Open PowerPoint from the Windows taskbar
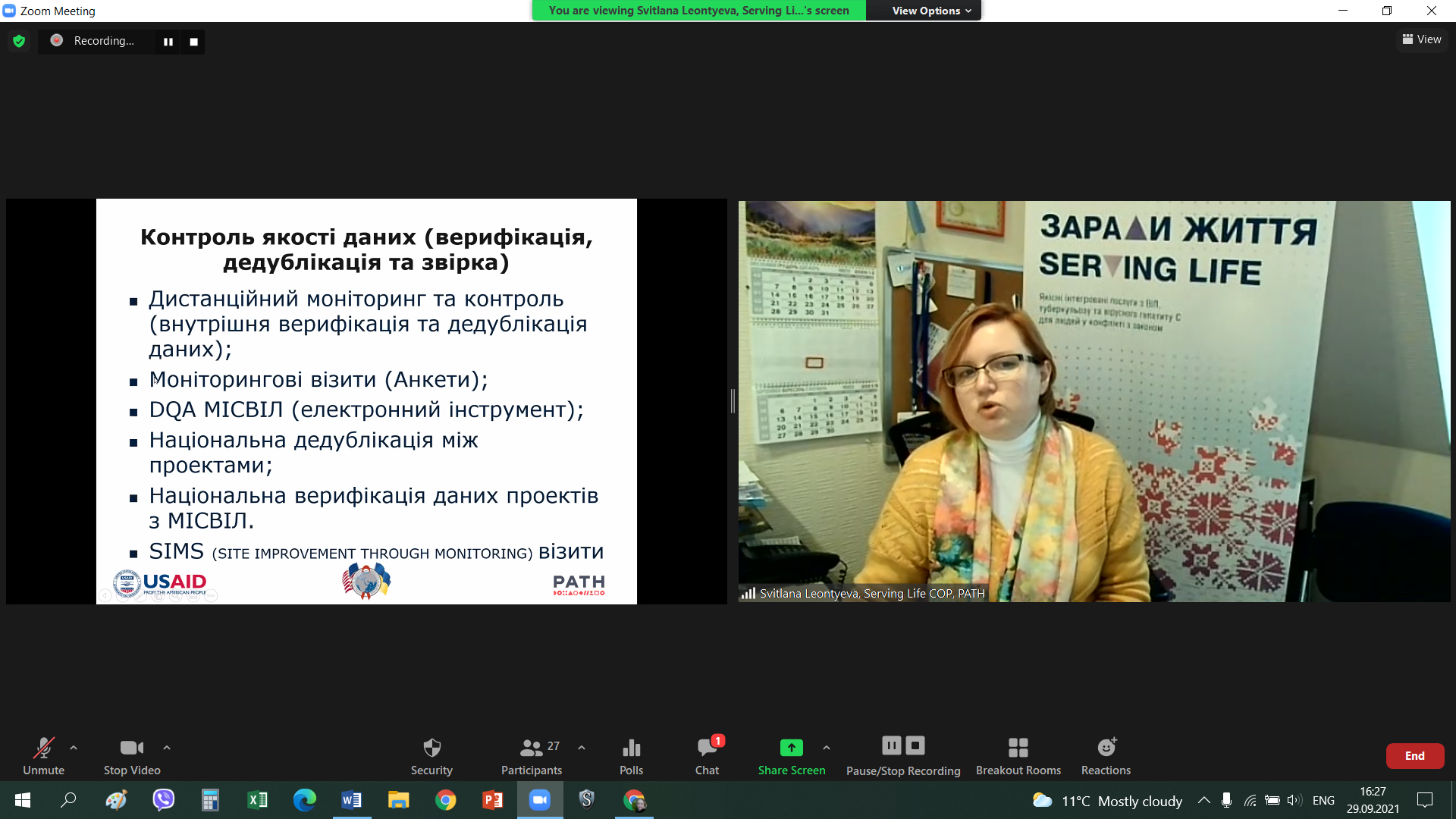Viewport: 1456px width, 819px height. pyautogui.click(x=492, y=800)
